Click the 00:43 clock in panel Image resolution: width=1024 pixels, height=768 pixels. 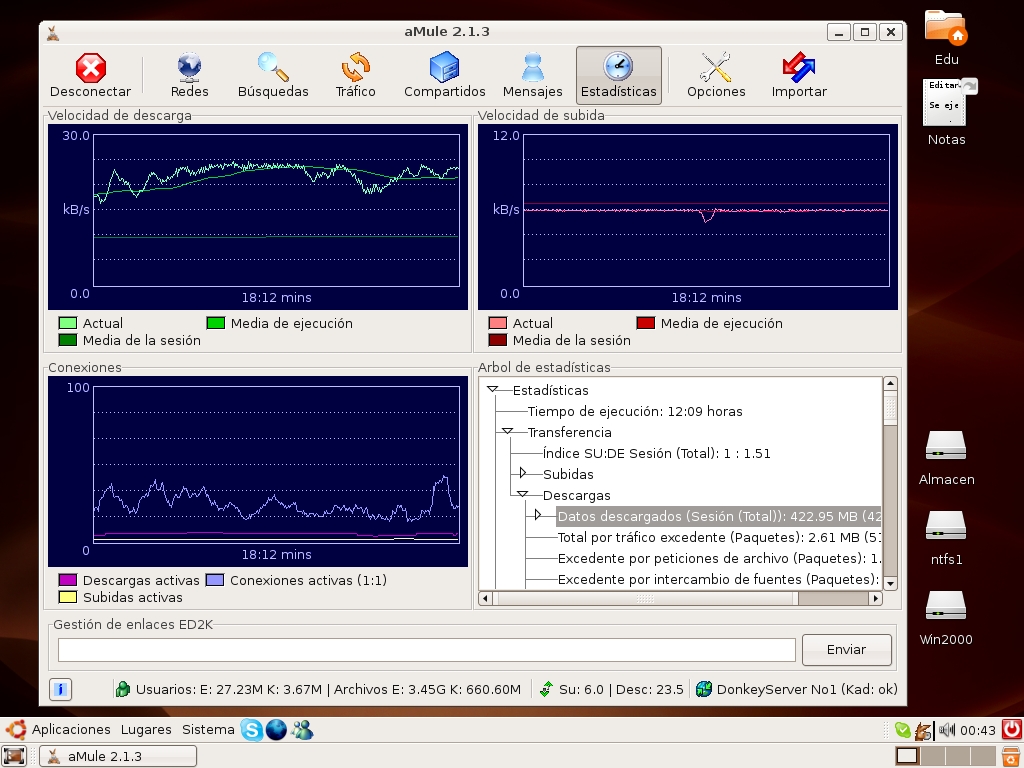click(978, 730)
